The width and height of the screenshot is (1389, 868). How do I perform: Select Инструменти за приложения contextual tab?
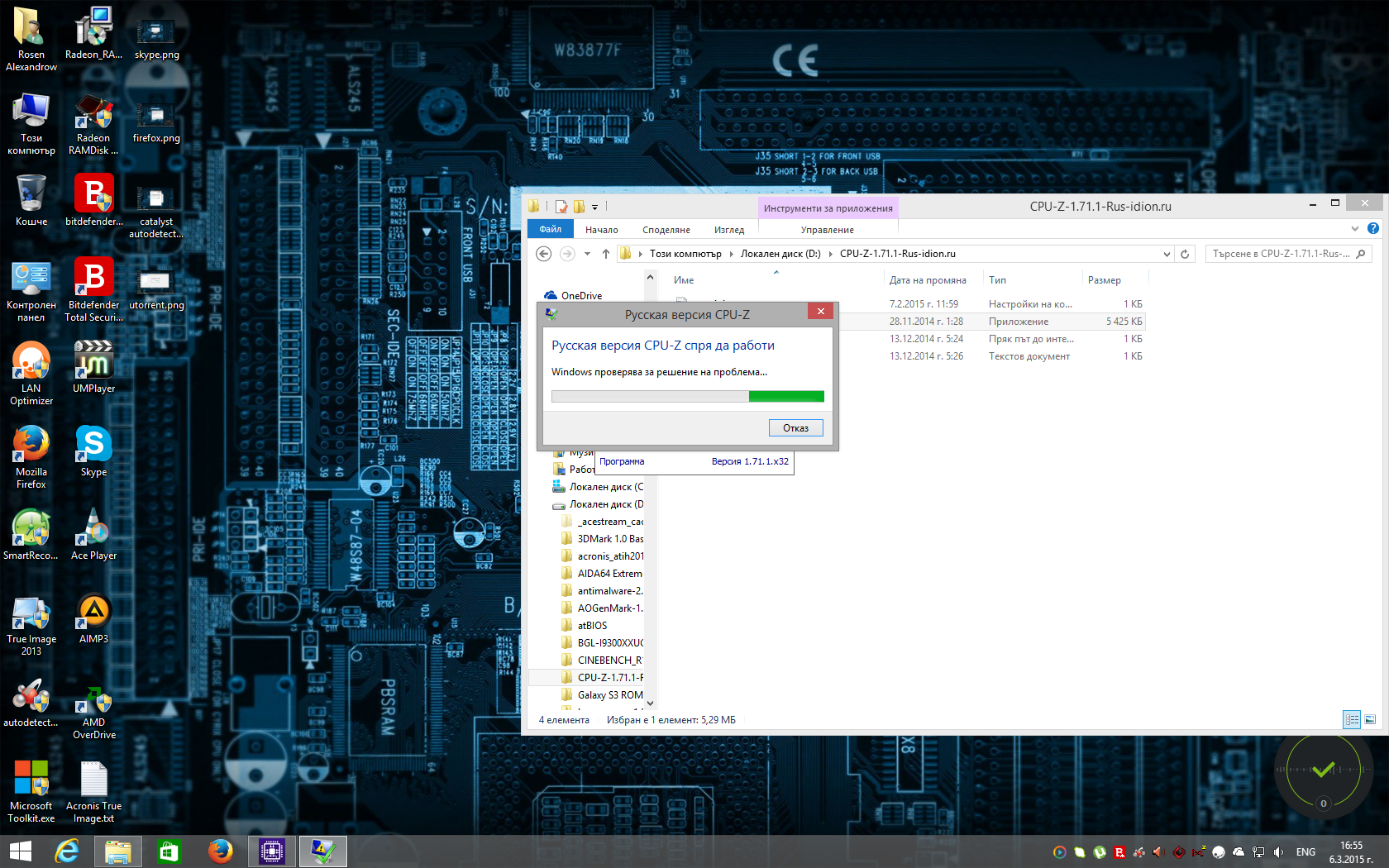(x=828, y=208)
